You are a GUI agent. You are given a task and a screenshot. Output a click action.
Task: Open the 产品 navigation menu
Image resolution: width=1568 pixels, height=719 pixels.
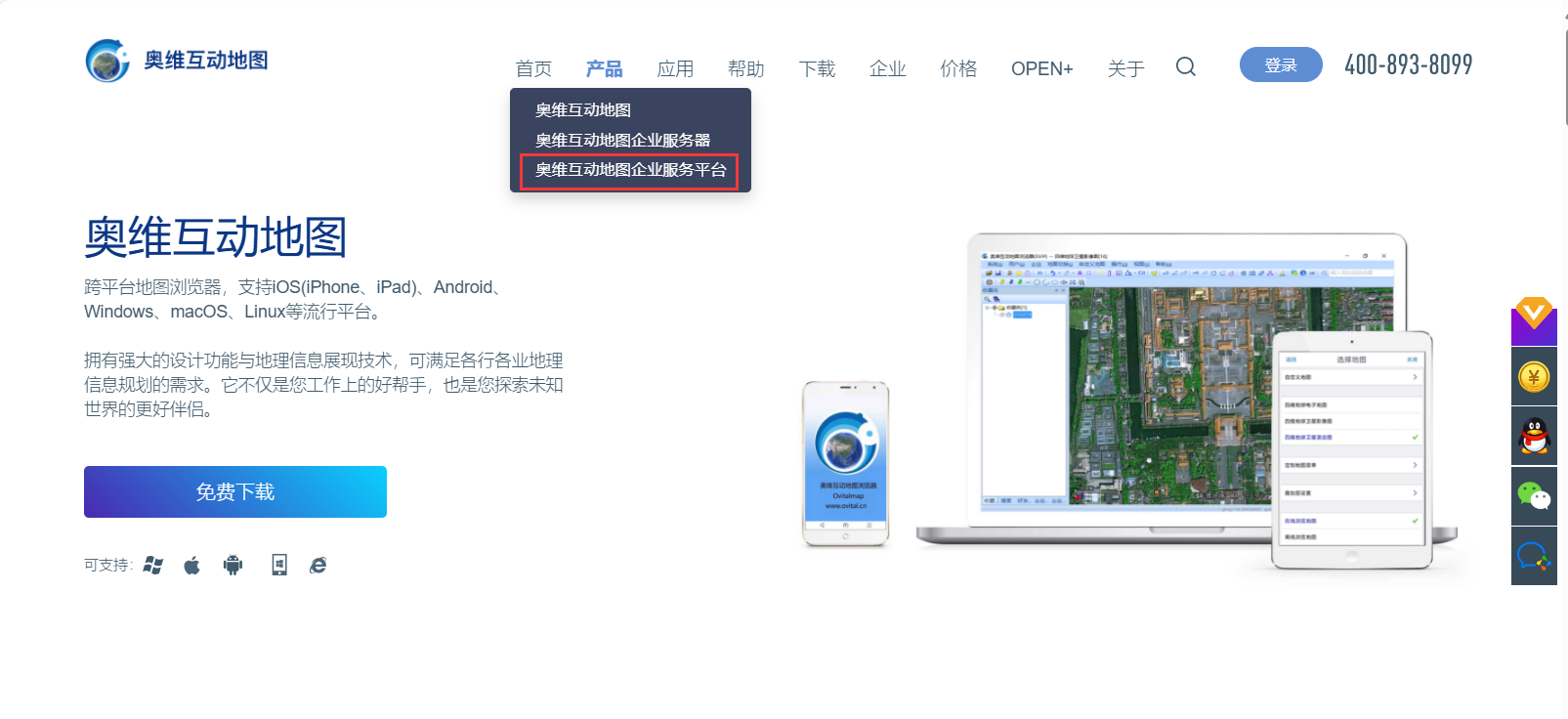click(604, 68)
